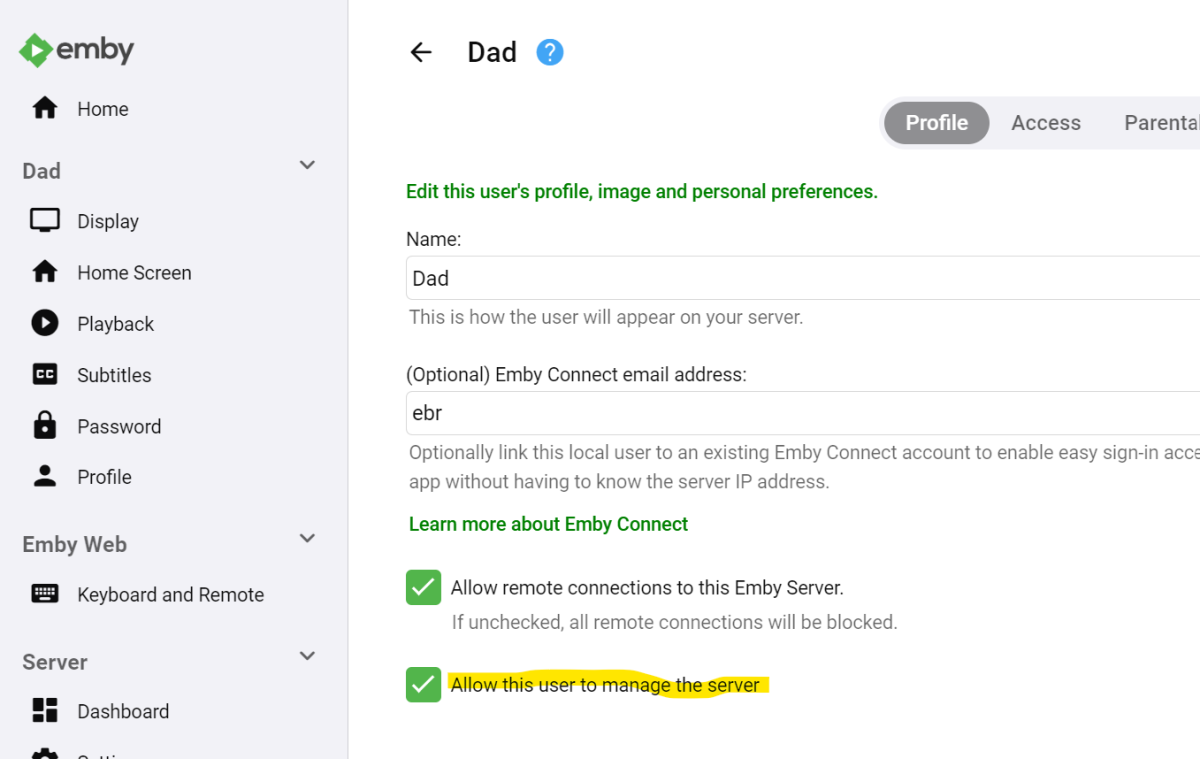The width and height of the screenshot is (1200, 759).
Task: Click the Dashboard grid icon
Action: coord(45,711)
